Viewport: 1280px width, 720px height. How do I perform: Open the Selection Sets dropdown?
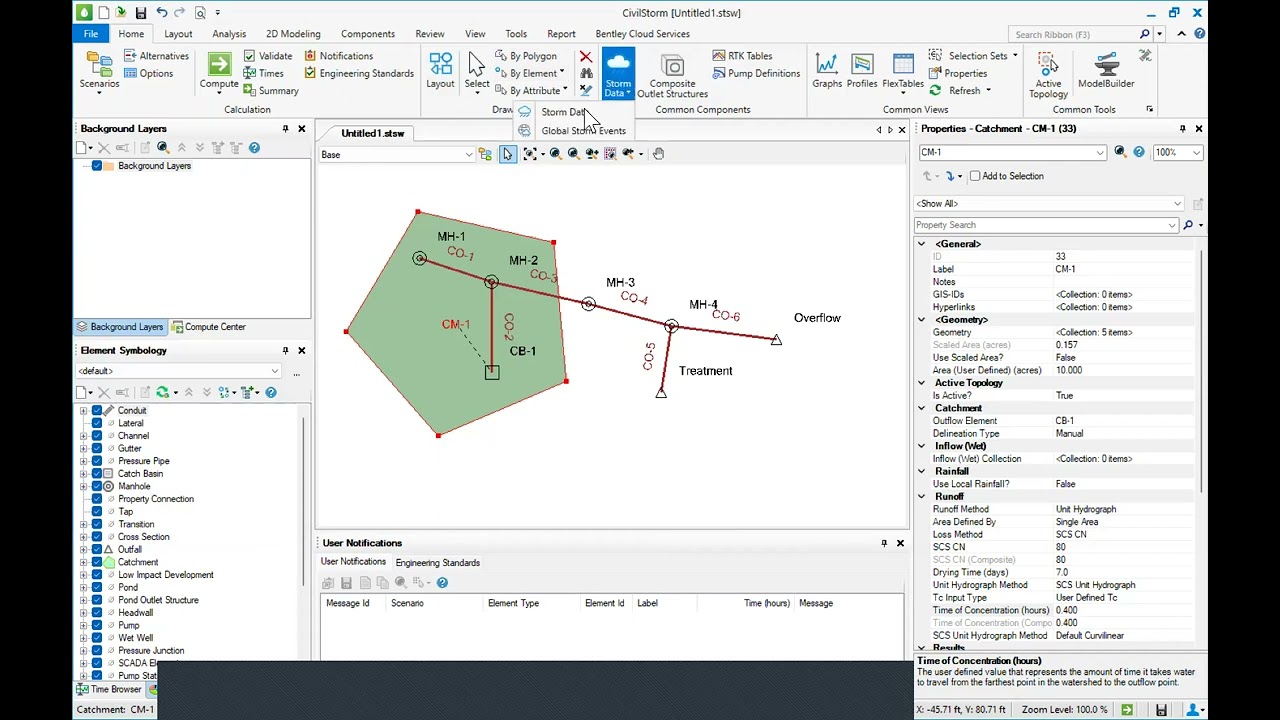(x=973, y=56)
